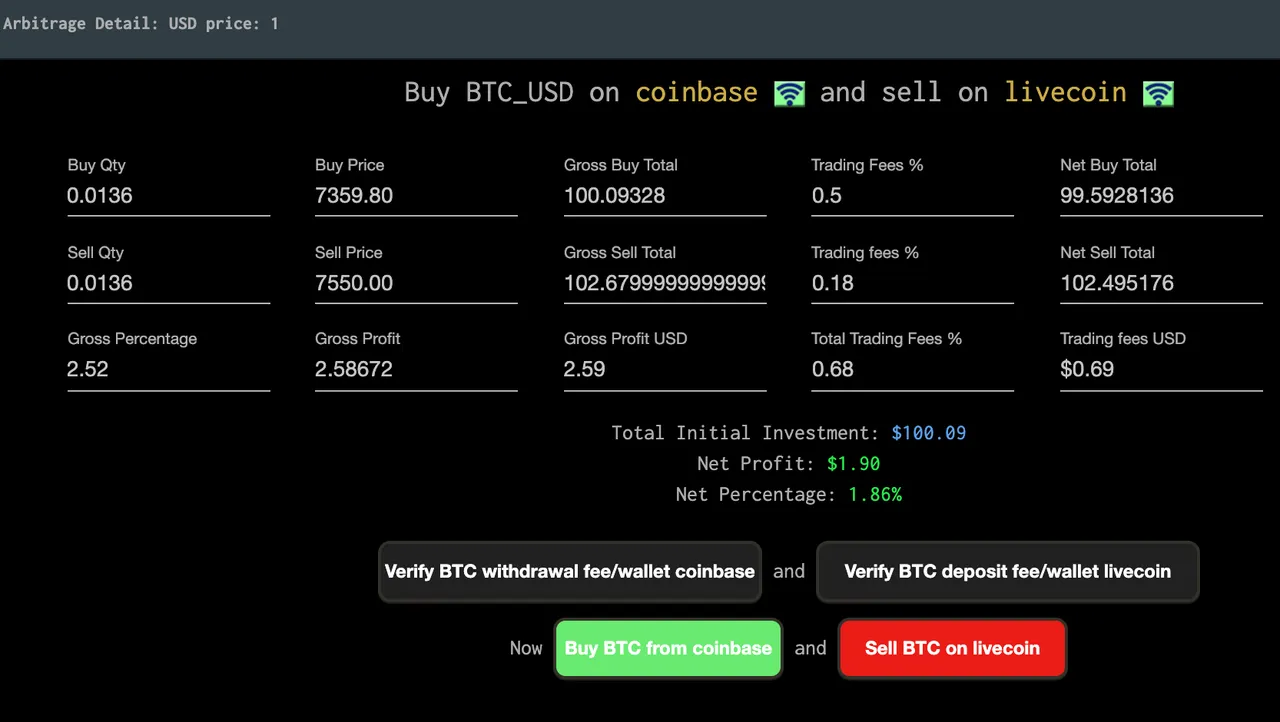
Task: Focus the Trading fees % field showing 0.18
Action: (912, 284)
